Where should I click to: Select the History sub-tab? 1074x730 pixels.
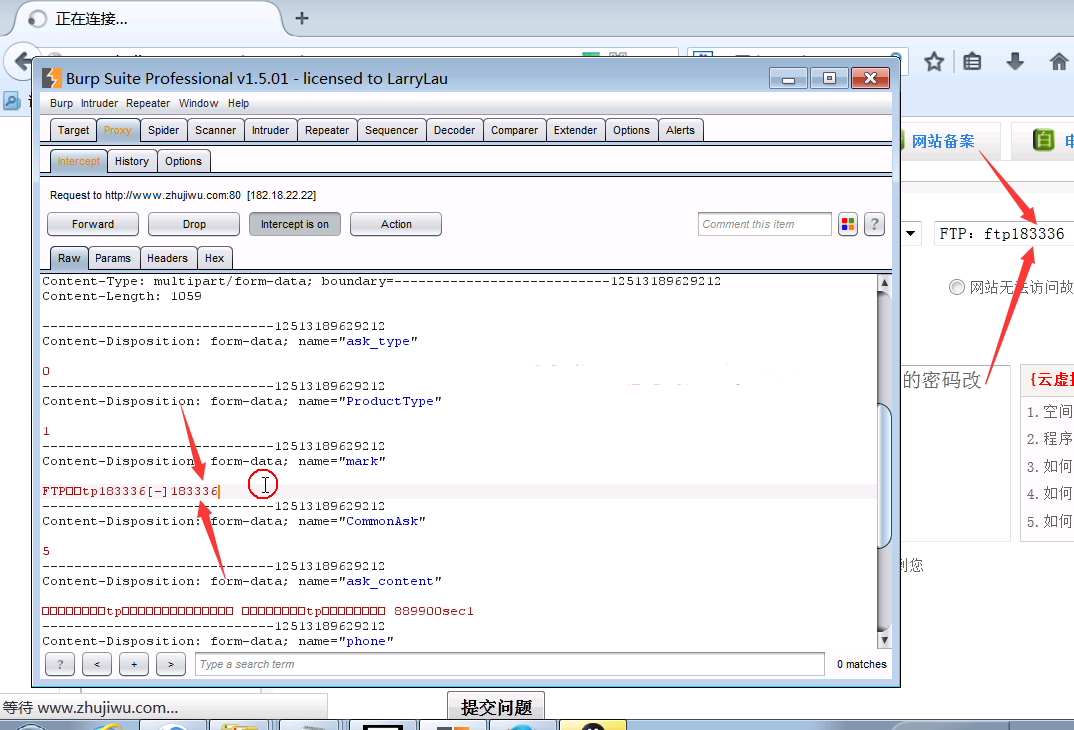132,161
